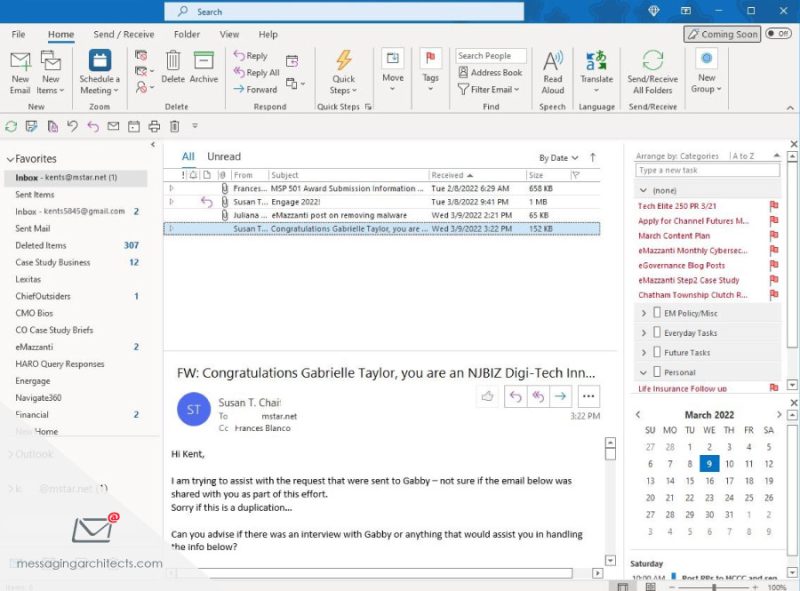Archive the selected message
Image resolution: width=800 pixels, height=591 pixels.
204,62
